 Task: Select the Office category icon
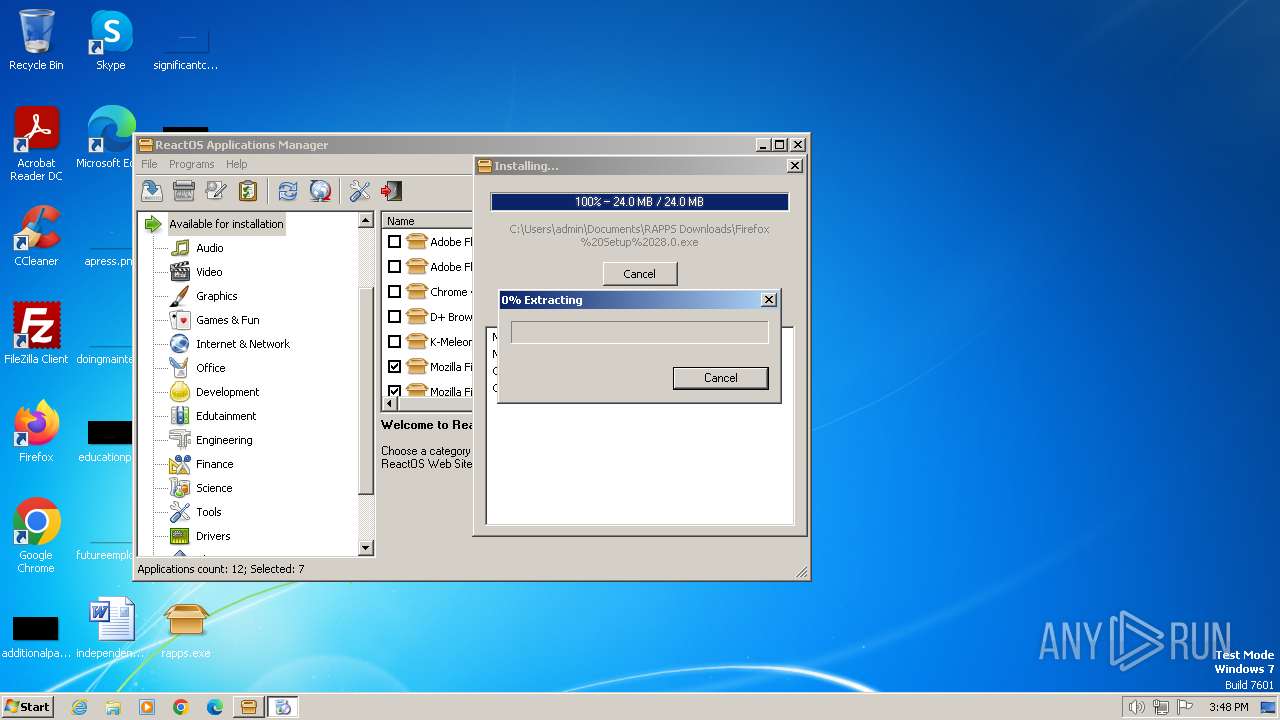[180, 368]
